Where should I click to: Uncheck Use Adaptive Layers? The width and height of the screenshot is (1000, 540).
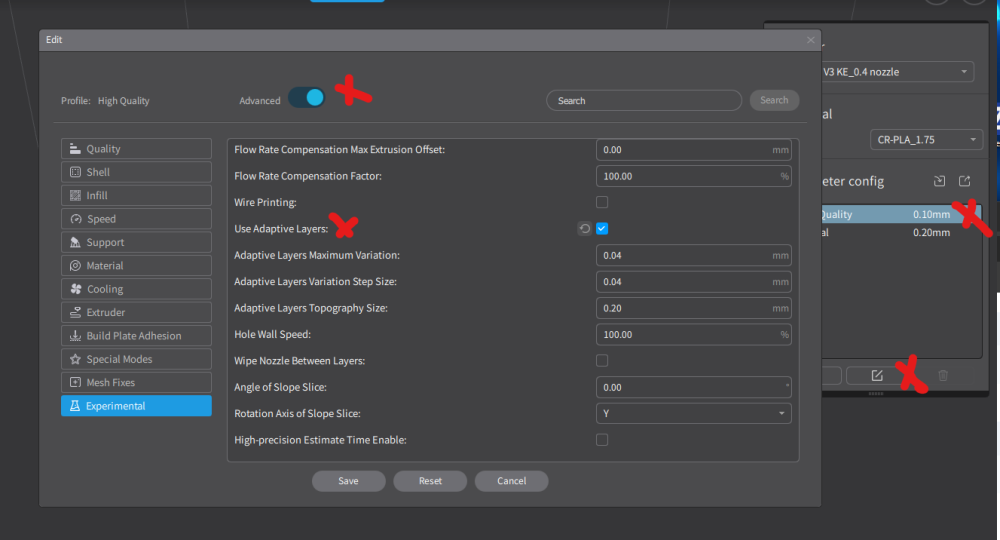click(602, 228)
